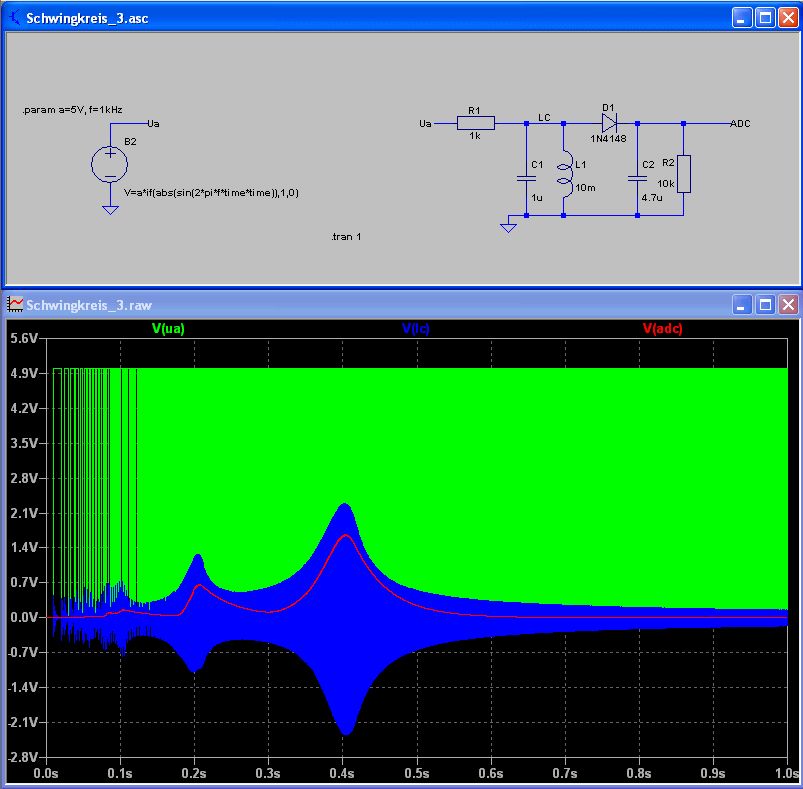Click the R2 resistor symbol
Screen dimensions: 803x789
(x=683, y=173)
